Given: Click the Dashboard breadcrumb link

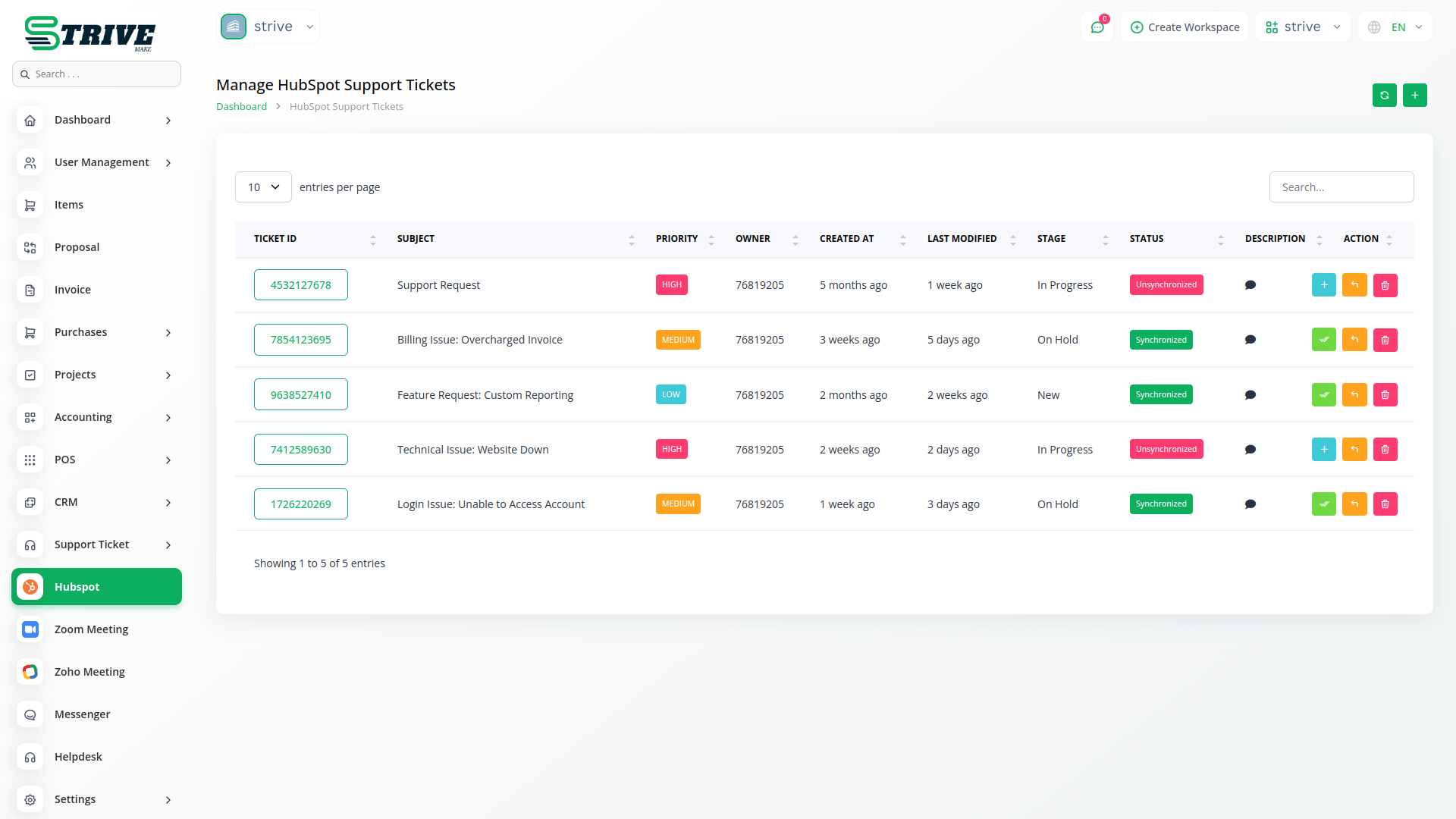Looking at the screenshot, I should [241, 107].
